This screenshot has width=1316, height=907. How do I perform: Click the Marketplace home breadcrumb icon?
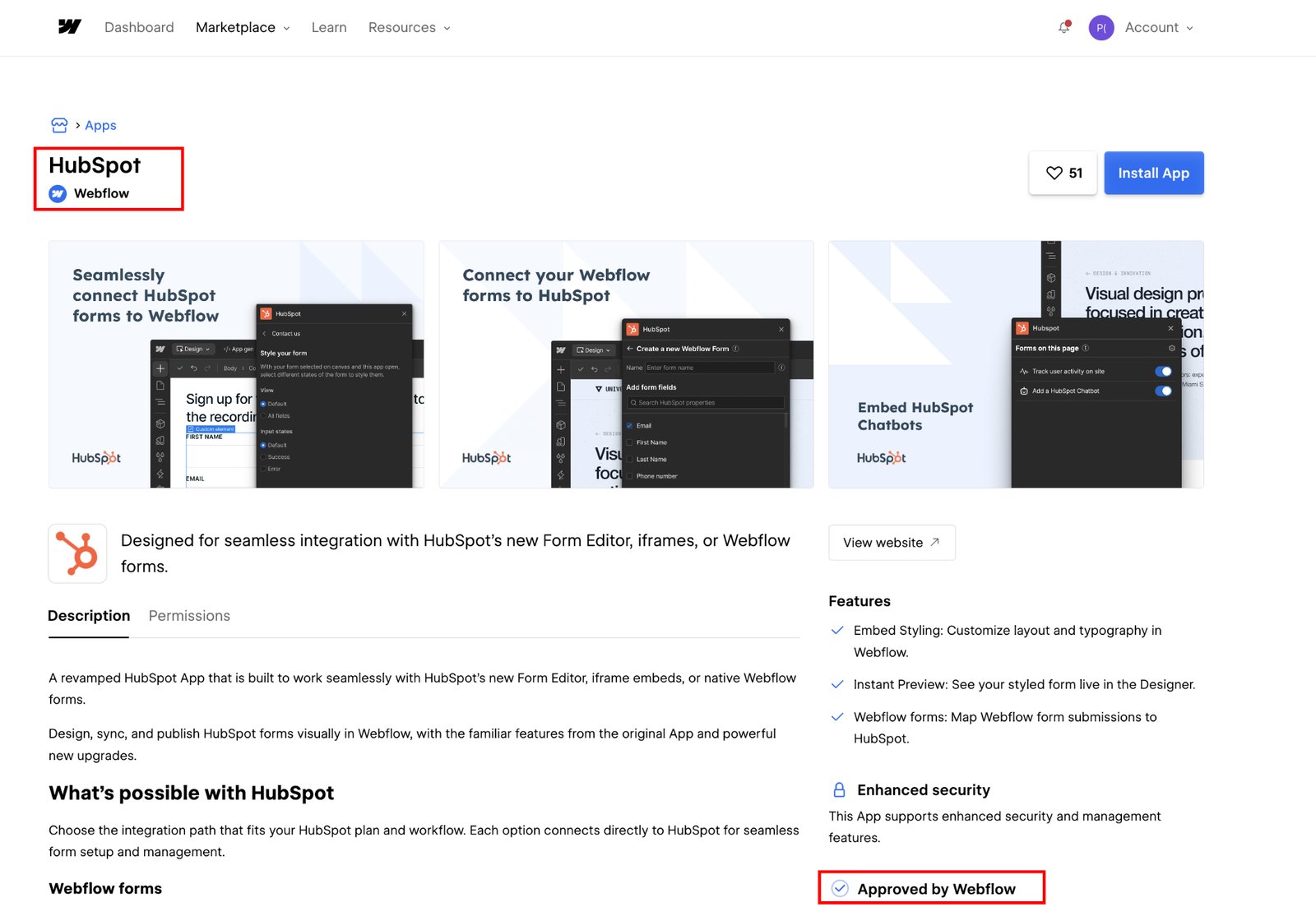click(x=59, y=125)
